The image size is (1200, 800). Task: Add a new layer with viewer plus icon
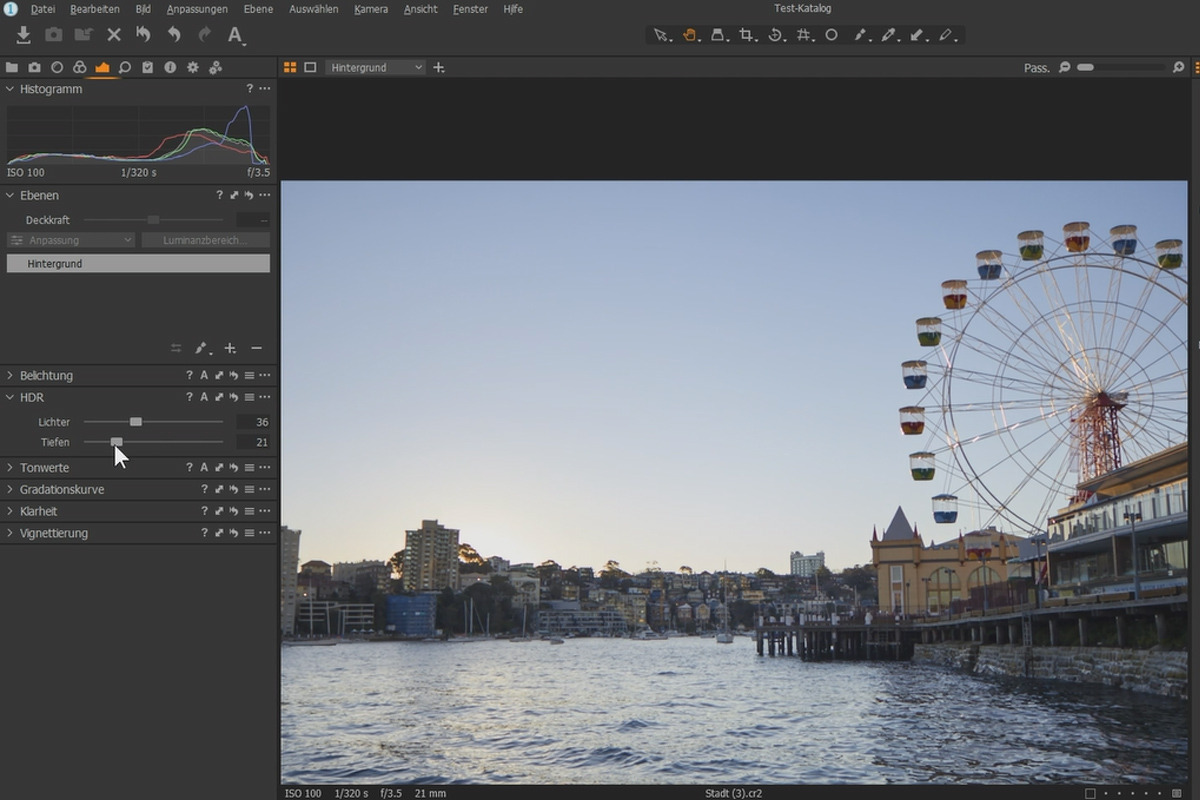tap(439, 67)
